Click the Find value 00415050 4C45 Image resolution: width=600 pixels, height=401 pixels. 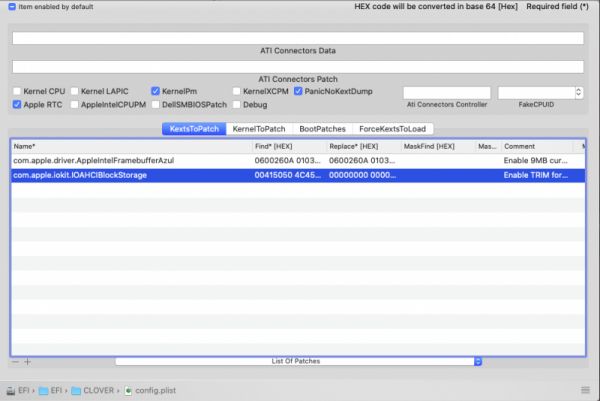[x=288, y=175]
